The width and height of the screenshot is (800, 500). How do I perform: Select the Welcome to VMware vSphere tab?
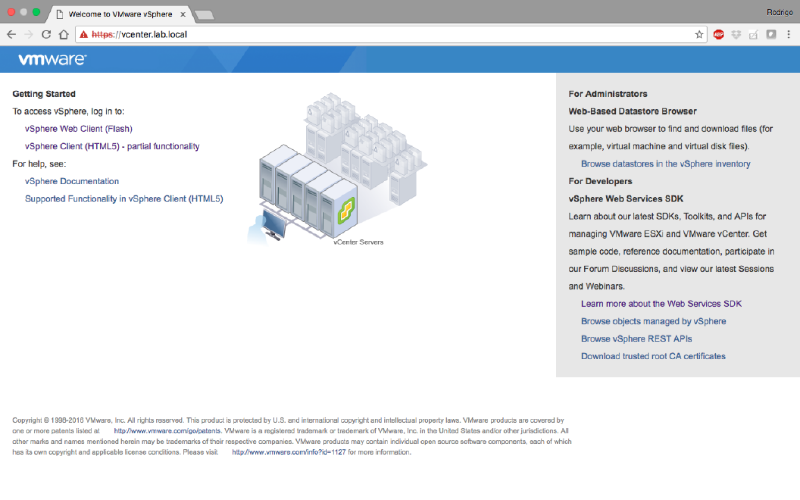pyautogui.click(x=118, y=15)
